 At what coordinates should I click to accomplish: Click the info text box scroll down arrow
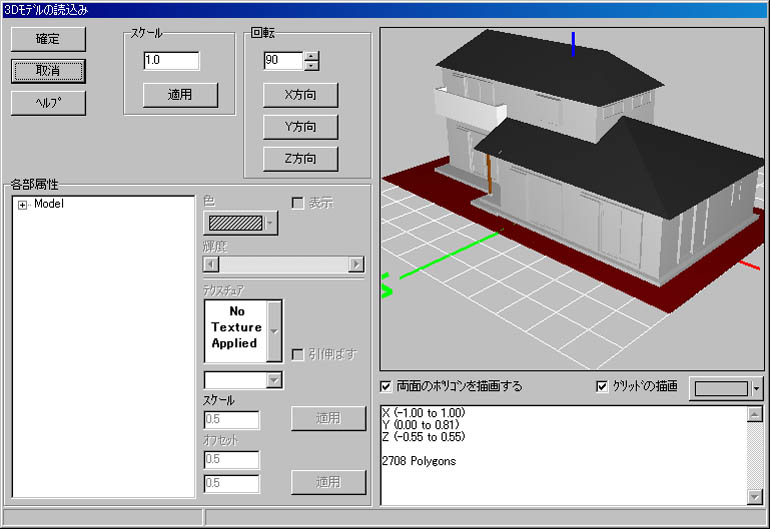[x=754, y=497]
